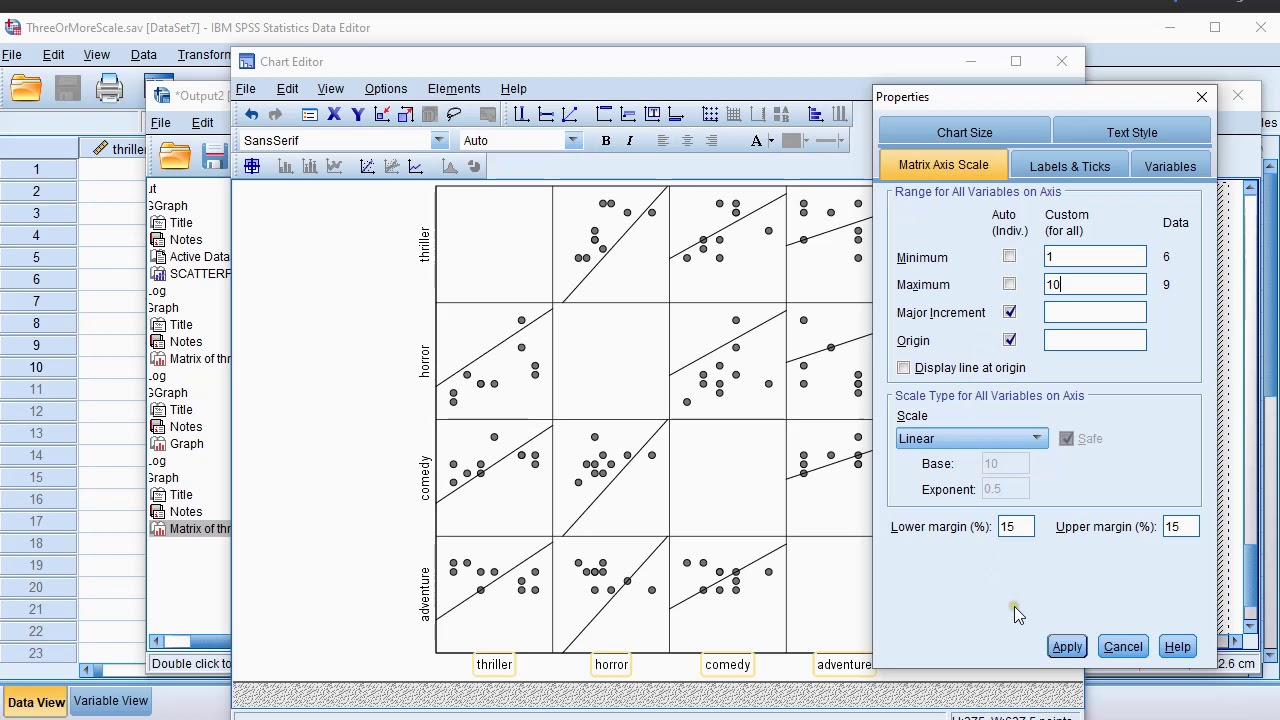The width and height of the screenshot is (1280, 720).
Task: Click the Apply button
Action: point(1067,647)
